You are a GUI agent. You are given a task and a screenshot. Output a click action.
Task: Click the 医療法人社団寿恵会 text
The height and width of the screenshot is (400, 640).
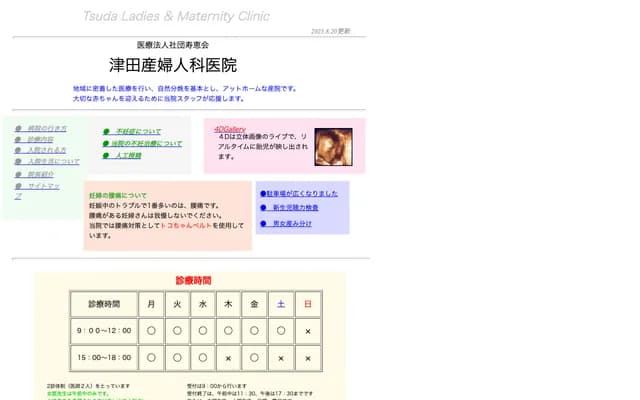coord(173,45)
